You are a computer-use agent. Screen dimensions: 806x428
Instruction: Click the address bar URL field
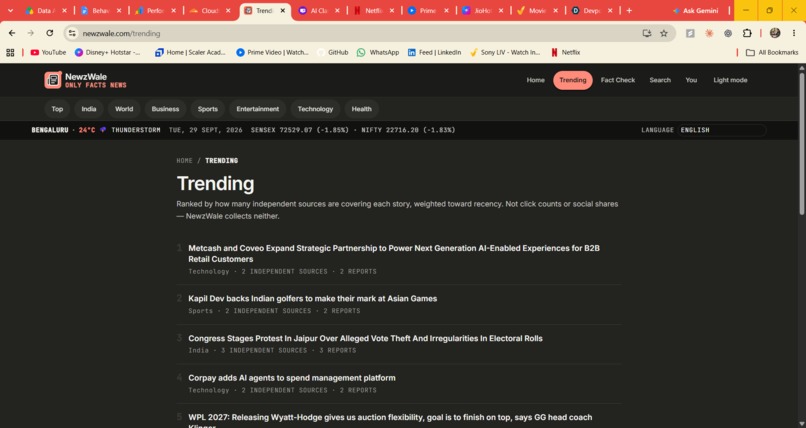pos(360,33)
